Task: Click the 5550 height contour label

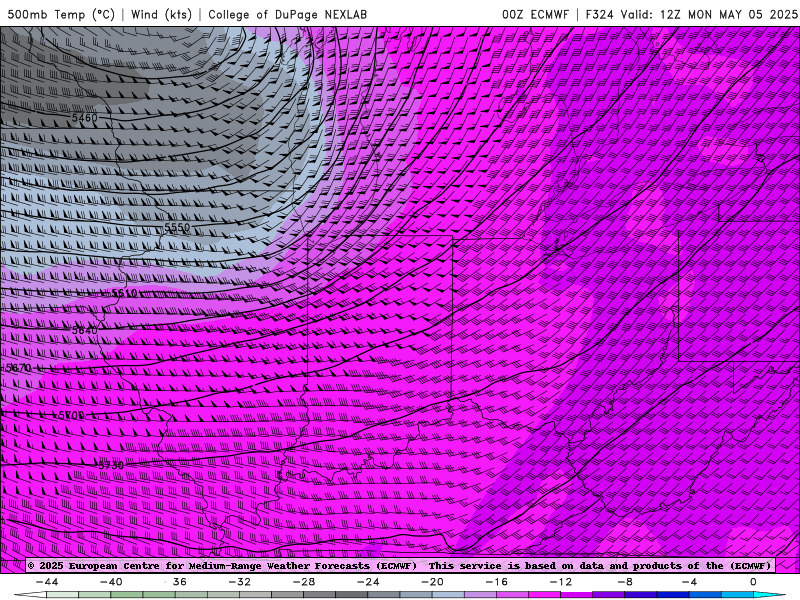Action: coord(177,227)
